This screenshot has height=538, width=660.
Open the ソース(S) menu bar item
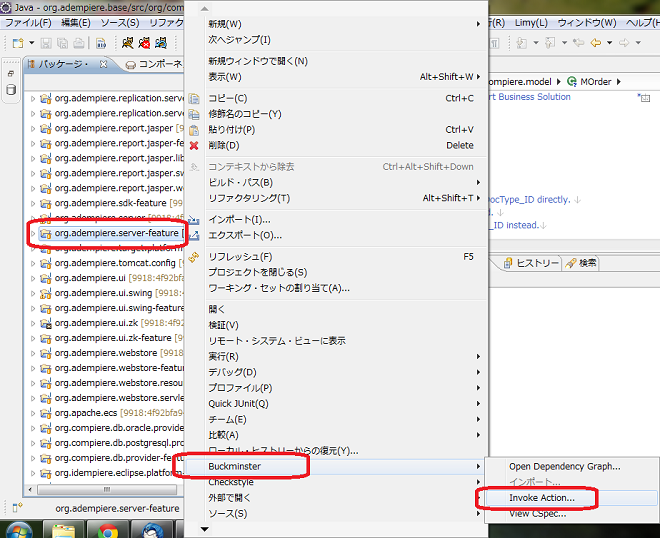120,23
